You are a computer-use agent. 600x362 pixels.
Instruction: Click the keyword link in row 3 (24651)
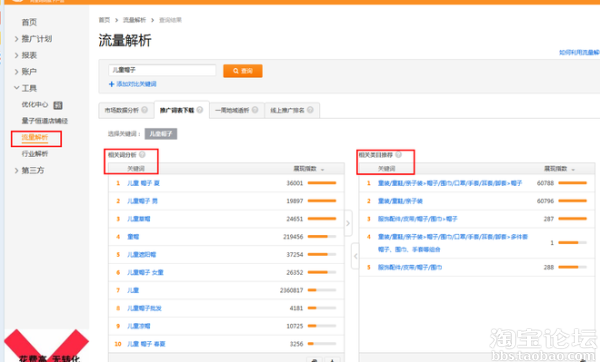139,219
